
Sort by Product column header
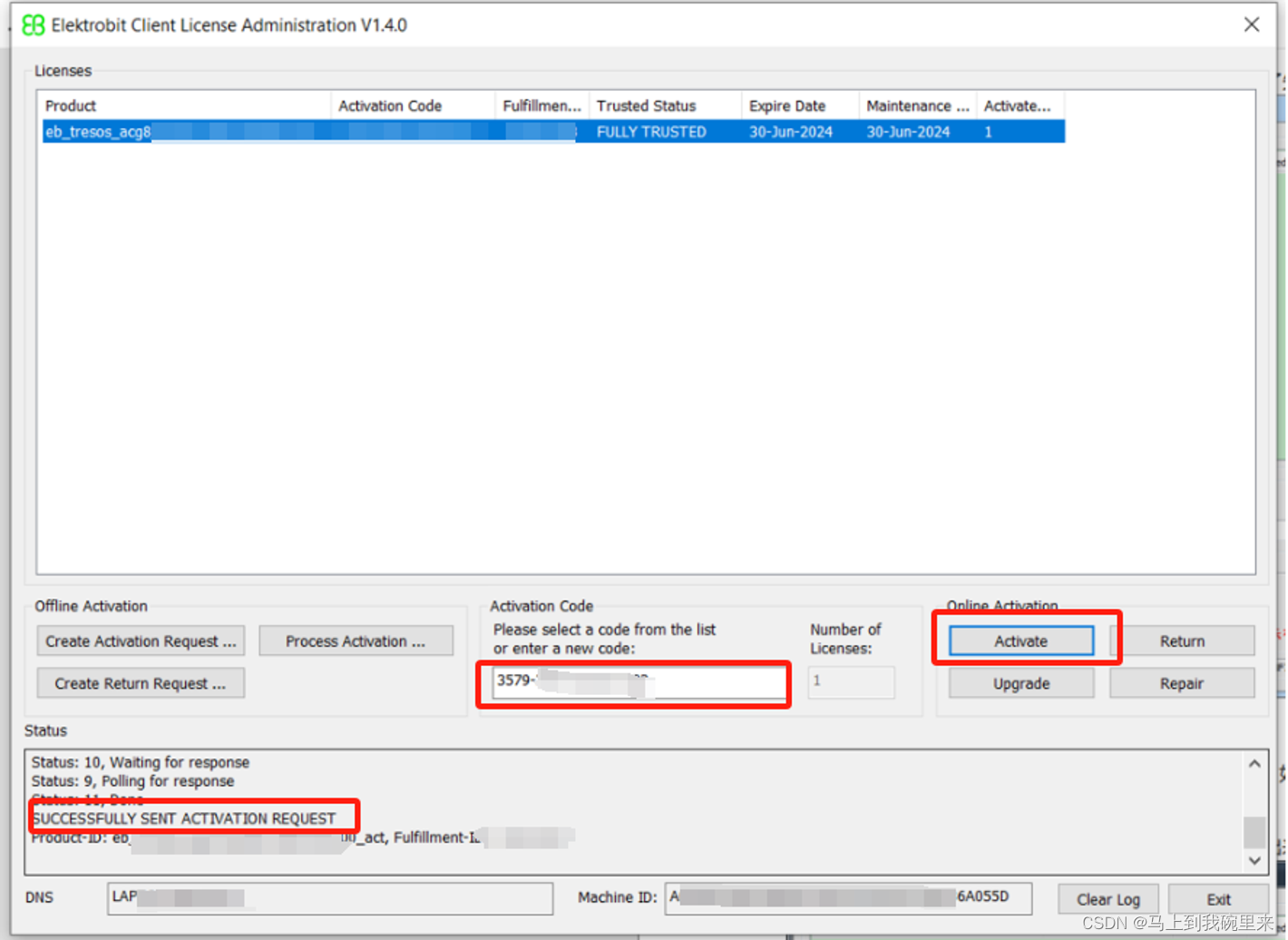185,105
